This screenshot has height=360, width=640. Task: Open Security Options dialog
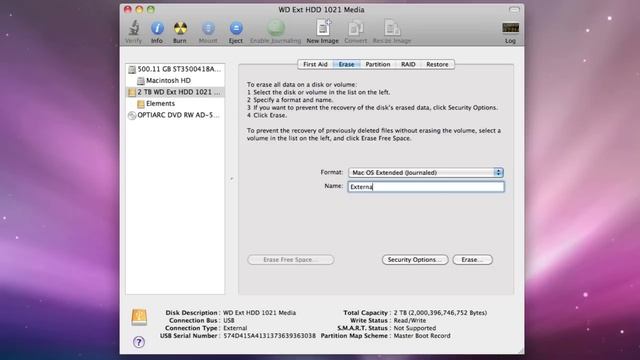[415, 260]
